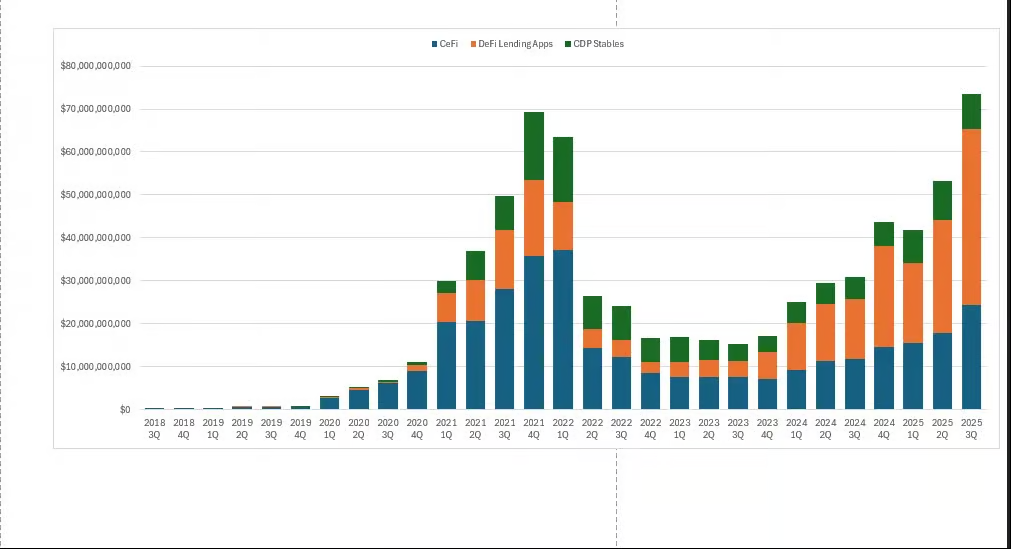Select the CDP Stables legend label
This screenshot has width=1011, height=549.
pos(599,44)
